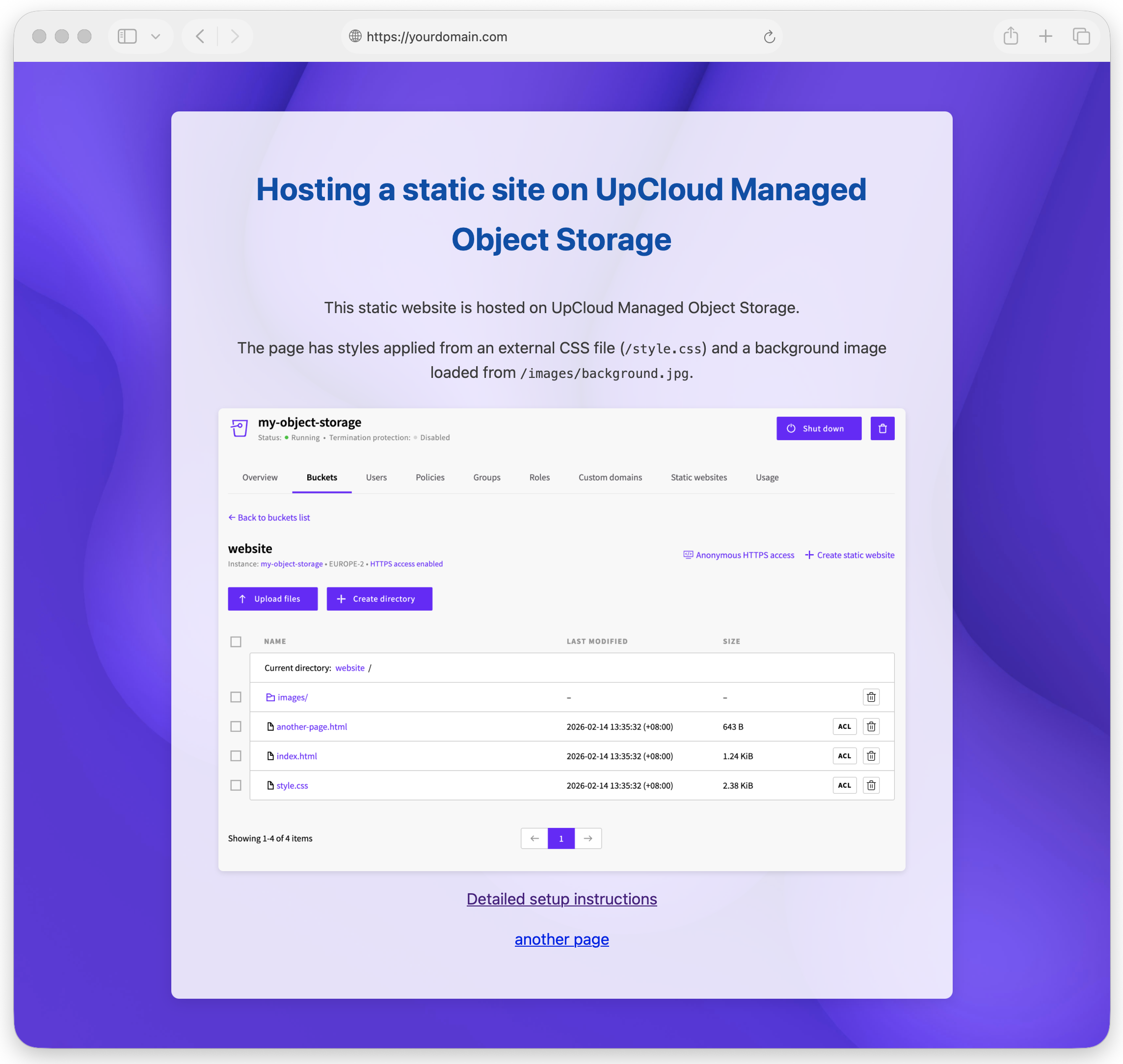Viewport: 1123px width, 1064px height.
Task: Click Create static website
Action: tap(849, 555)
